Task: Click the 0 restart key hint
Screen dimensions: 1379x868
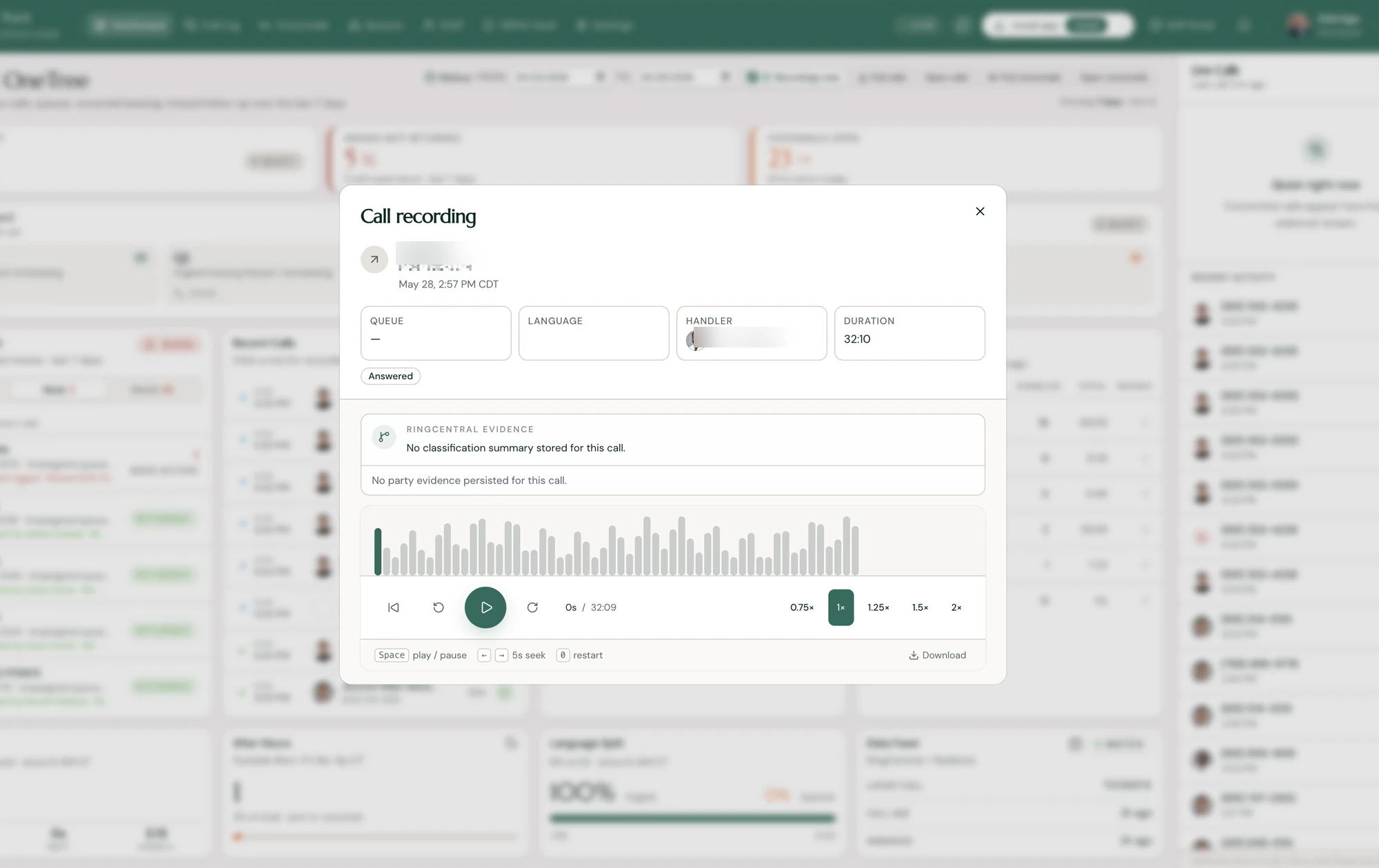Action: coord(563,655)
